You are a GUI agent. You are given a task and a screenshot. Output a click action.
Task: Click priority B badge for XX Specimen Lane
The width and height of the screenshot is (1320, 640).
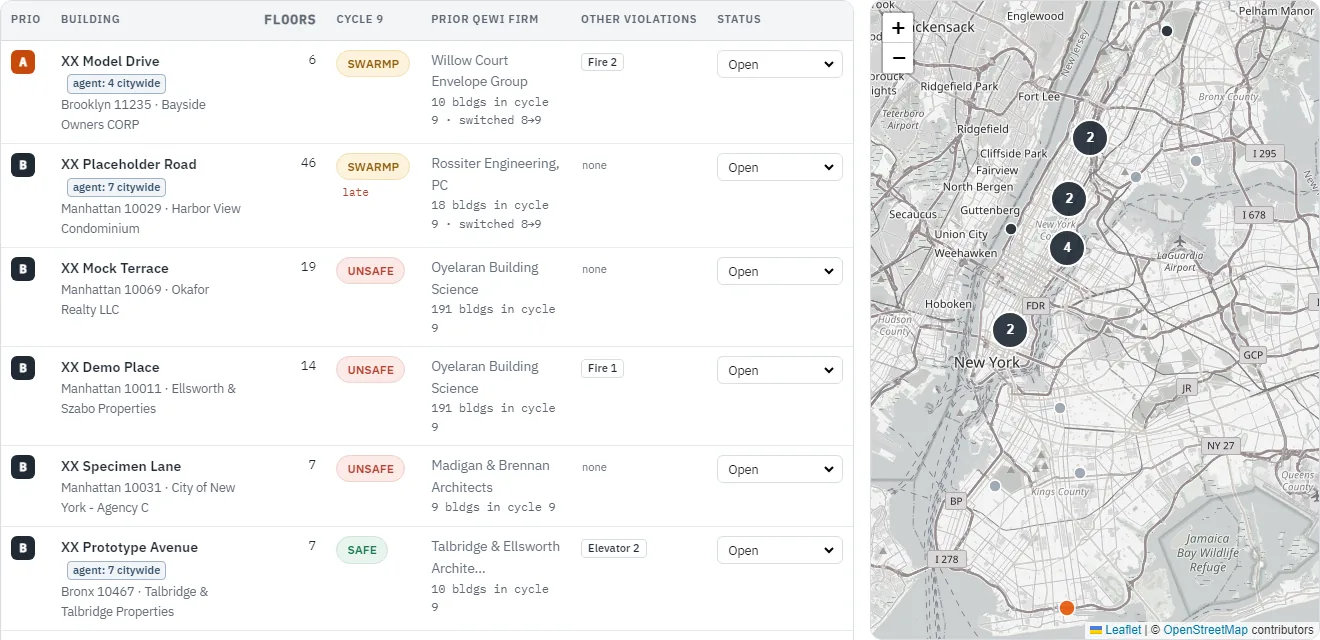click(x=23, y=467)
